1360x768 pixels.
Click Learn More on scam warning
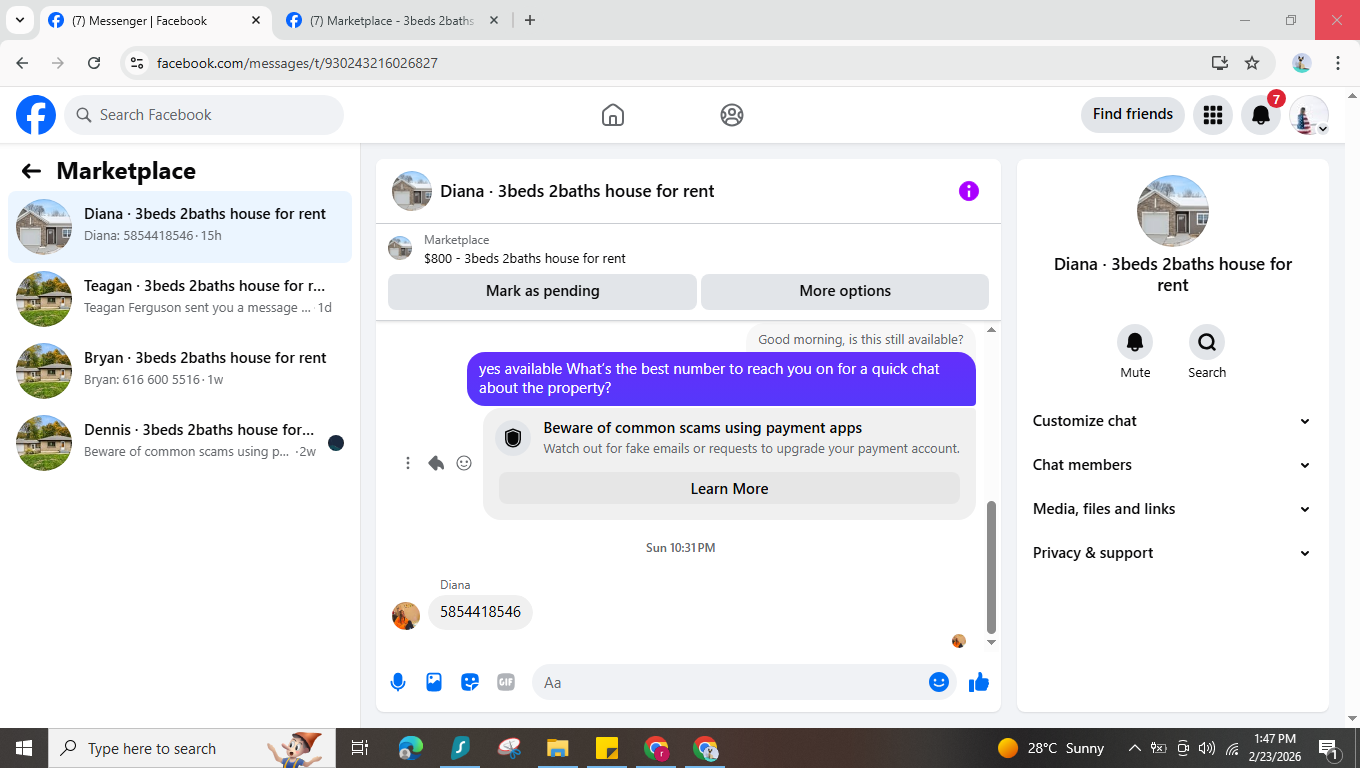tap(729, 489)
